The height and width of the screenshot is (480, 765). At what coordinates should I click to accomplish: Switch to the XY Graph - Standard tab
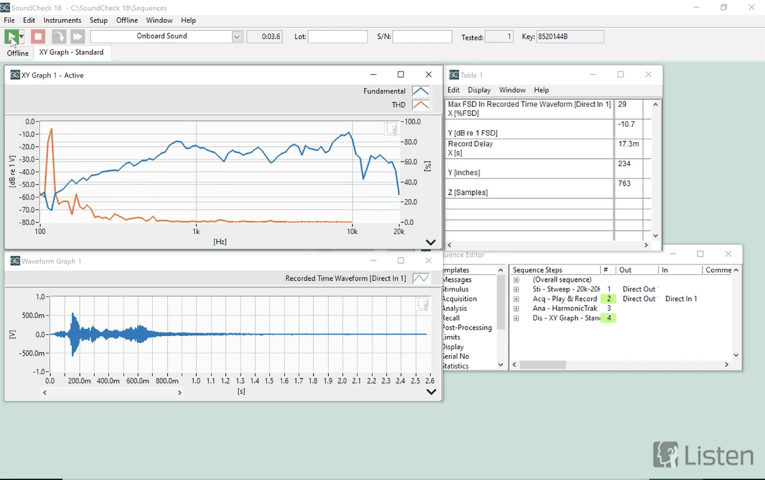[71, 52]
